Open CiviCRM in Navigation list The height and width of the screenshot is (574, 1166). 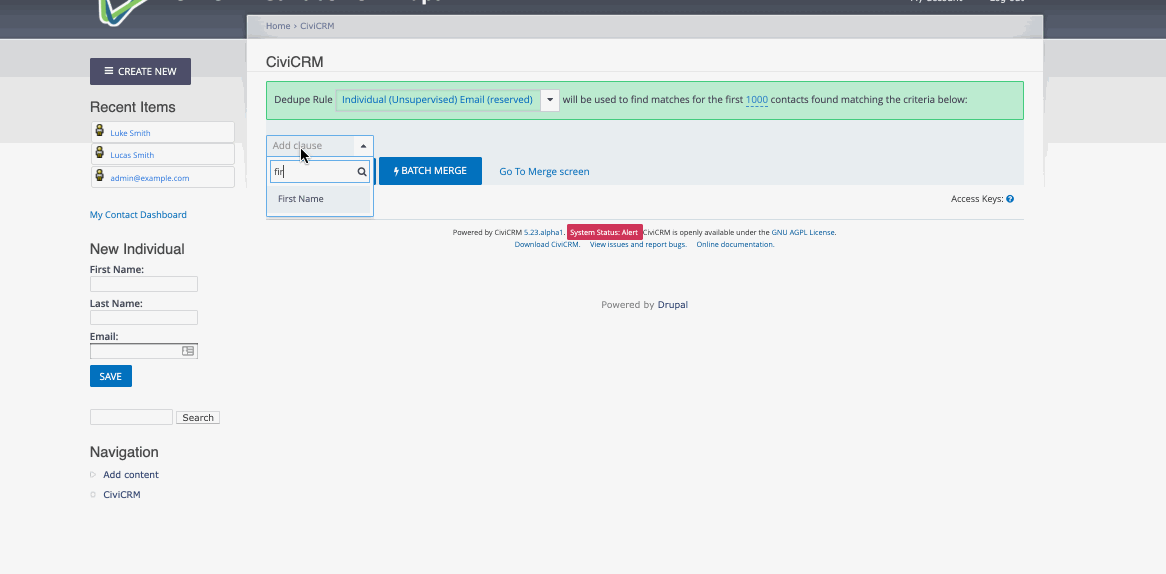pos(122,494)
